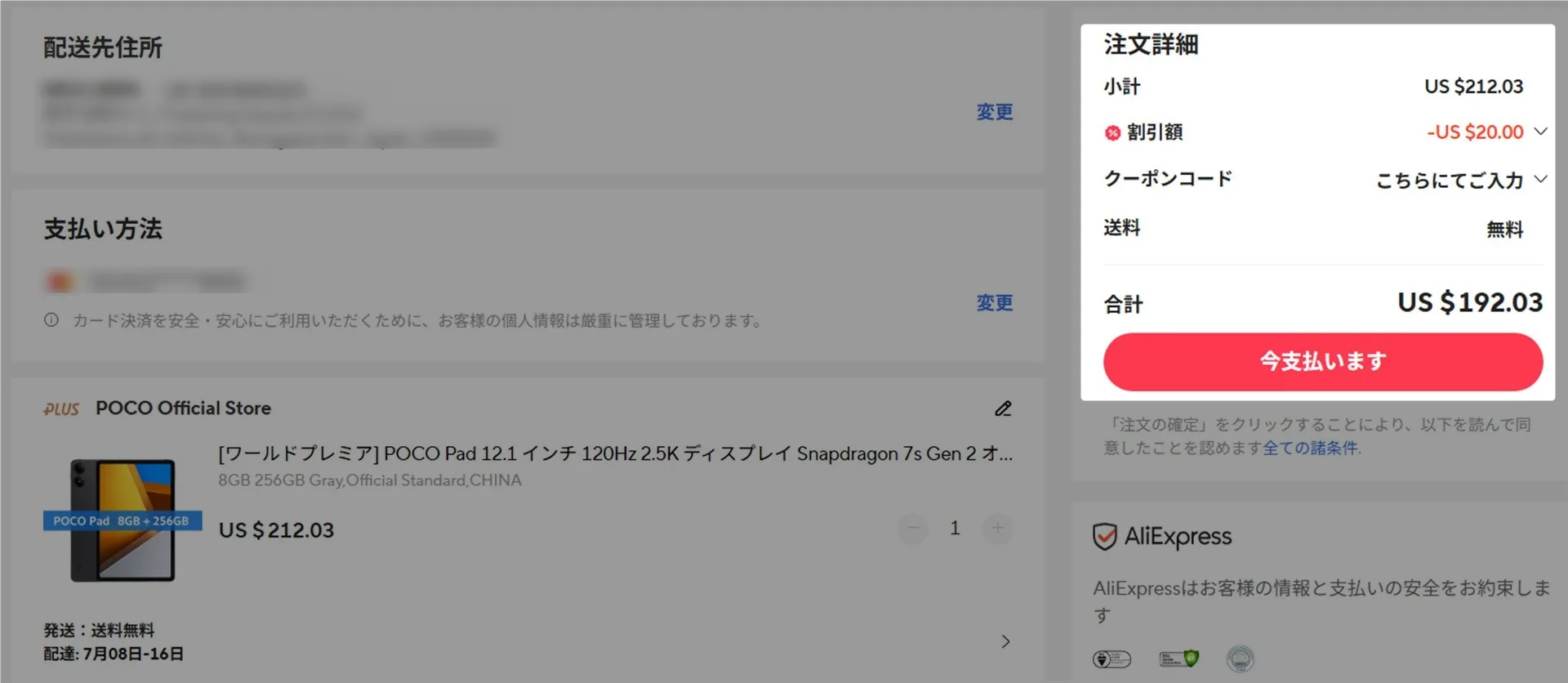The image size is (1568, 683).
Task: Open the 全ての諸条件 terms link
Action: click(1310, 448)
